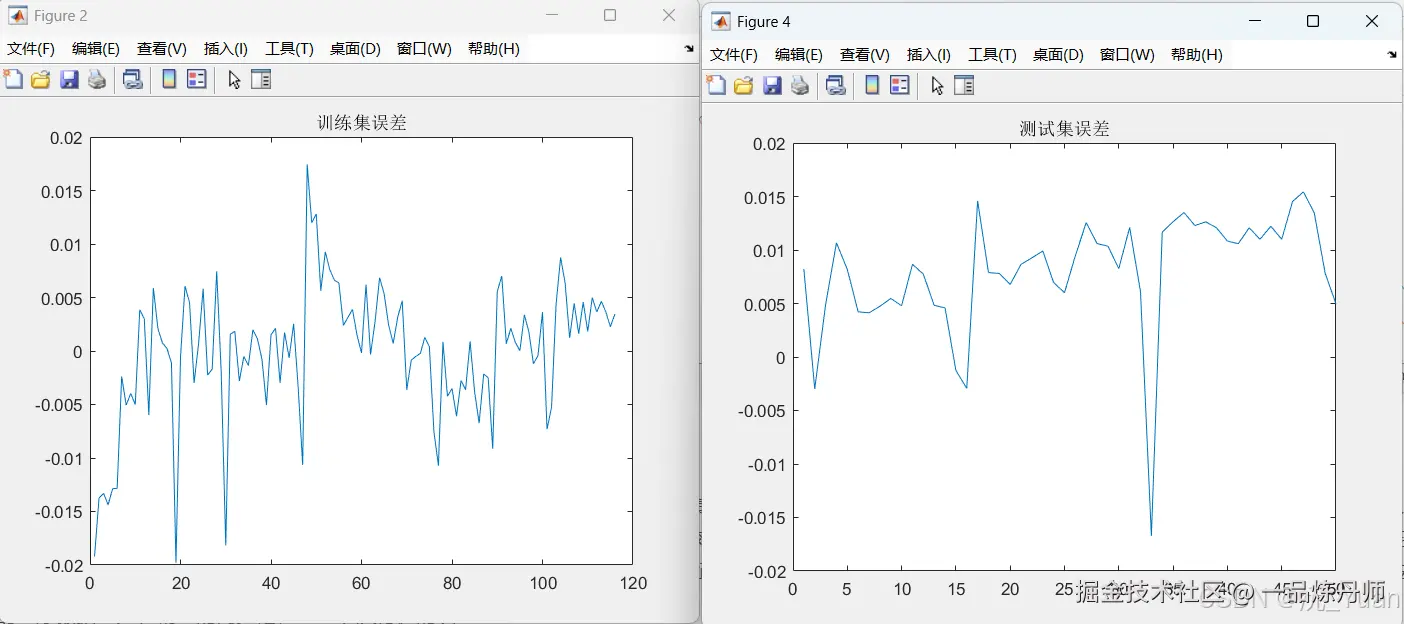Insert a legend in Figure 2

coord(197,80)
